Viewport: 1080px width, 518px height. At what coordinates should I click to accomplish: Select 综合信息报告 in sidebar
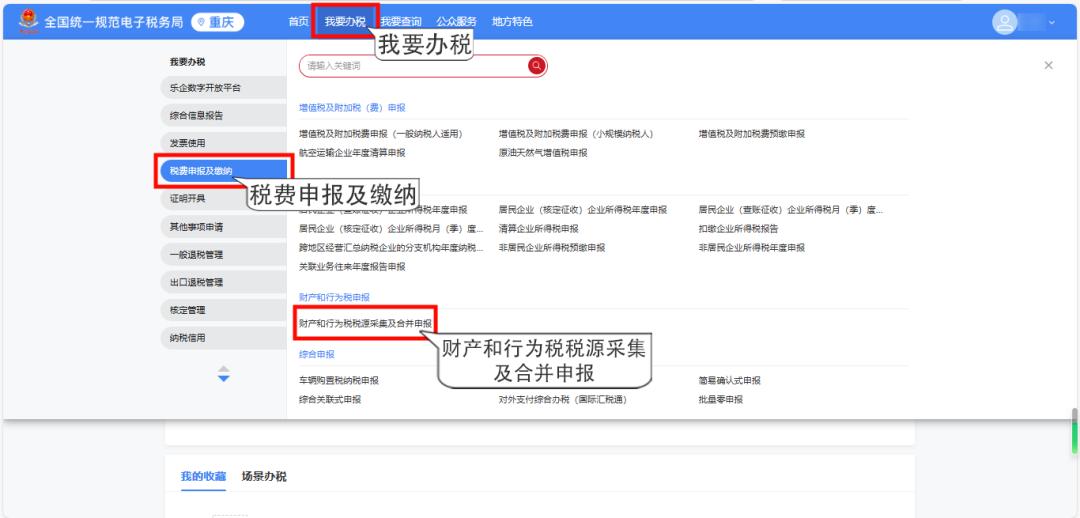223,116
